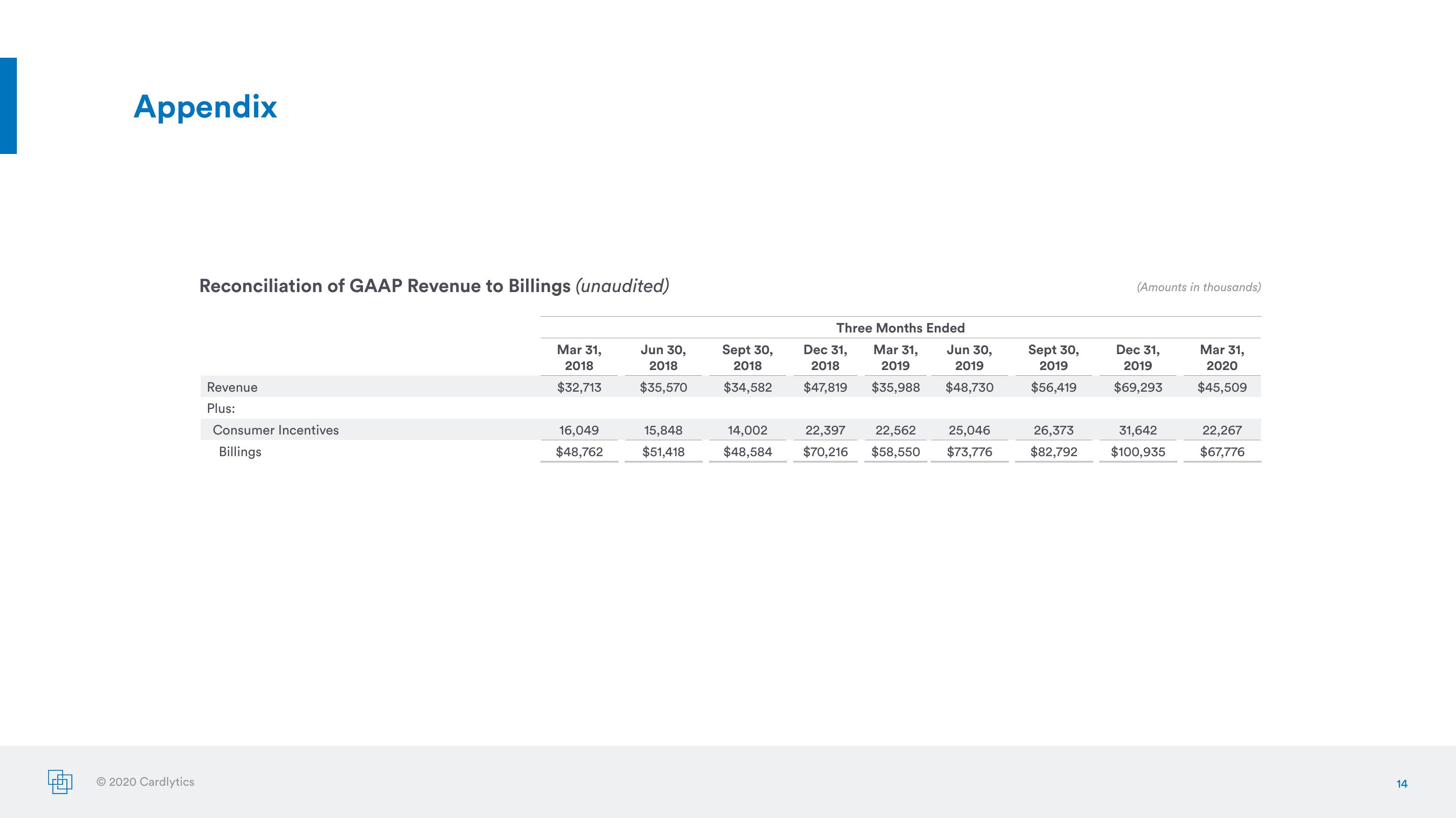
Task: Click consumer incentives value 25,046
Action: click(x=969, y=430)
